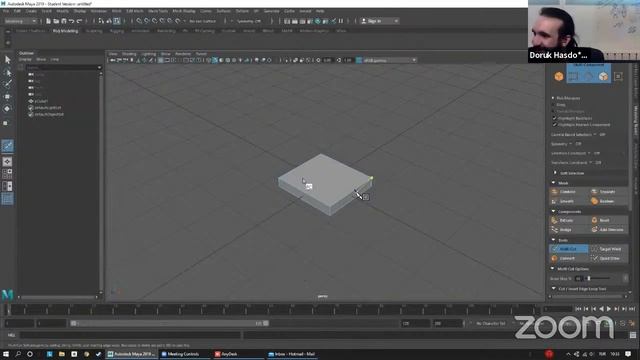Open the Modeling menu set dropdown

coord(20,21)
